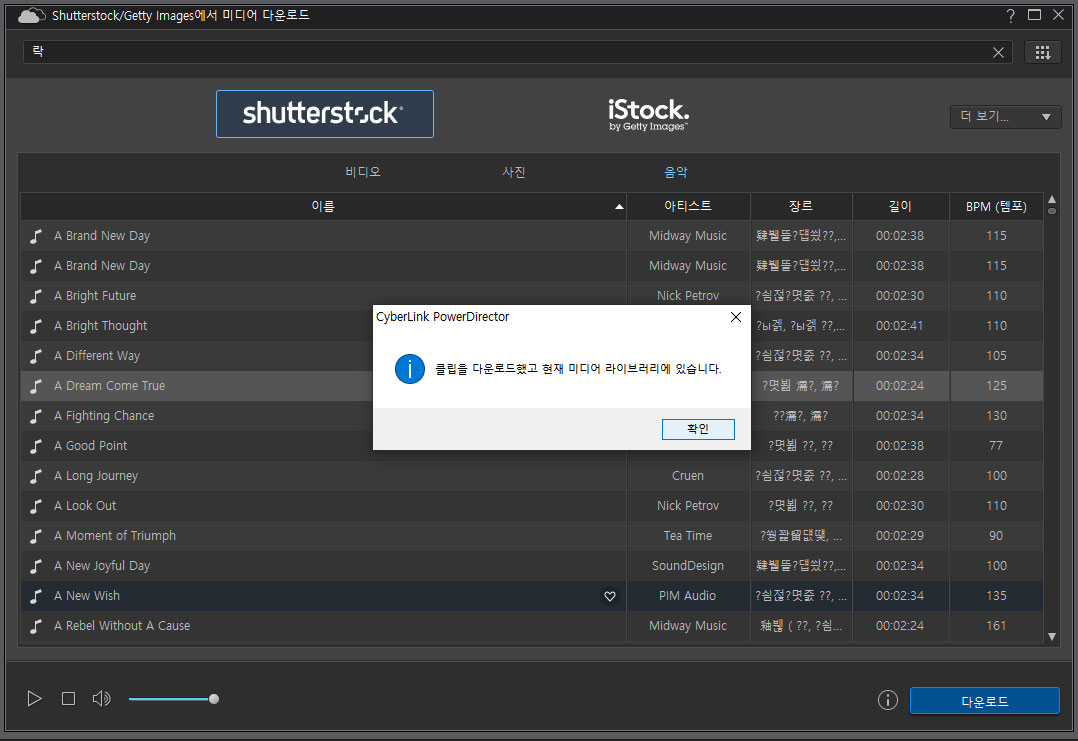1078x741 pixels.
Task: Click the music note icon for A Look Out
Action: [x=36, y=507]
